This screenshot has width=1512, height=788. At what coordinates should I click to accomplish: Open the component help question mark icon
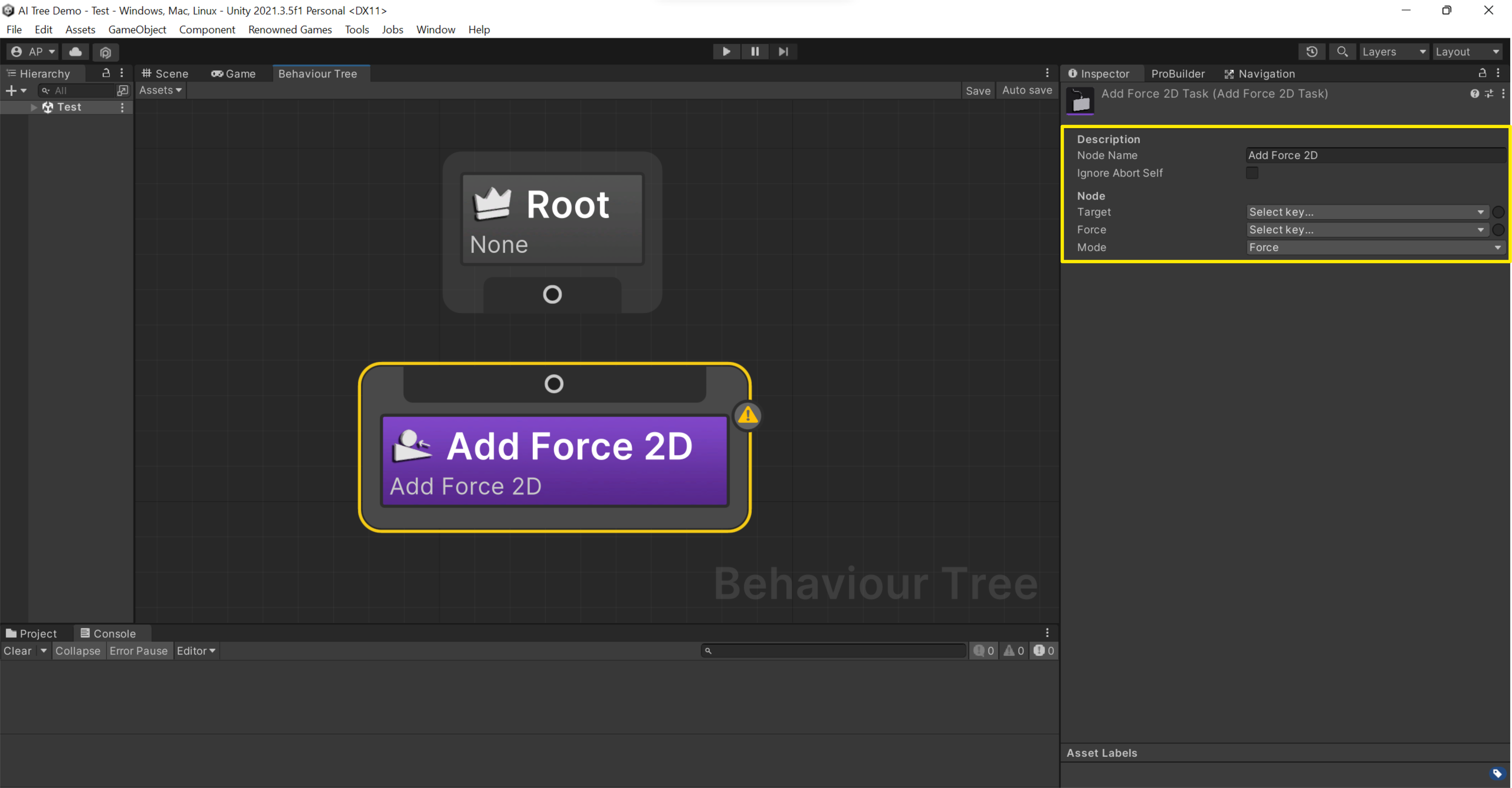tap(1474, 93)
